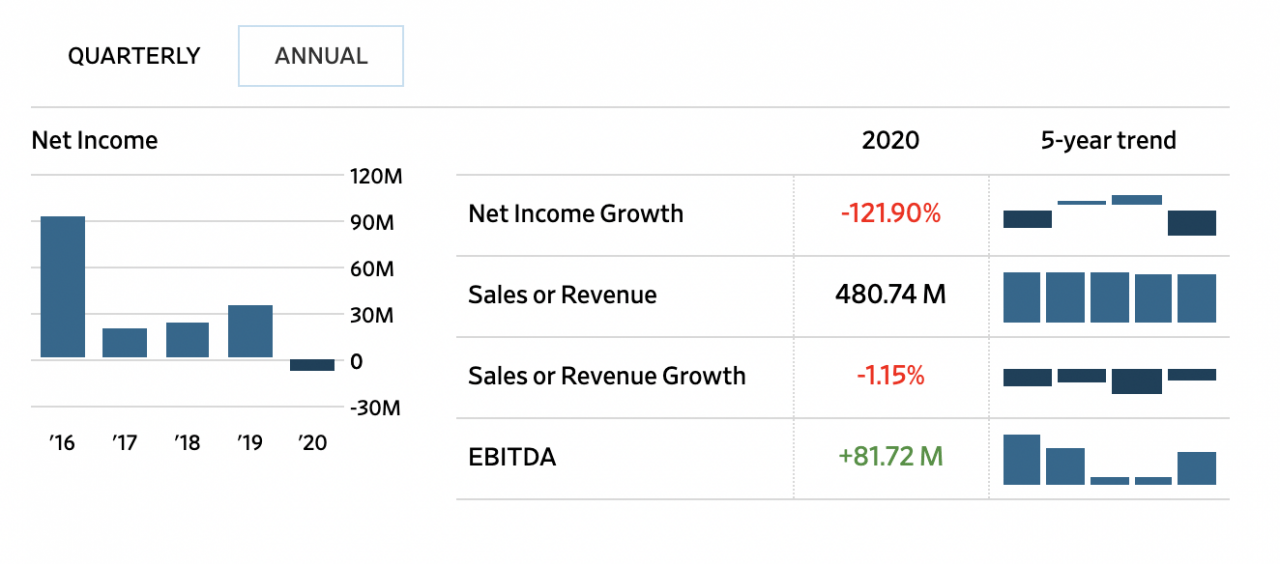Open the Sales or Revenue Growth trend sparkline
The height and width of the screenshot is (564, 1280).
[1109, 378]
